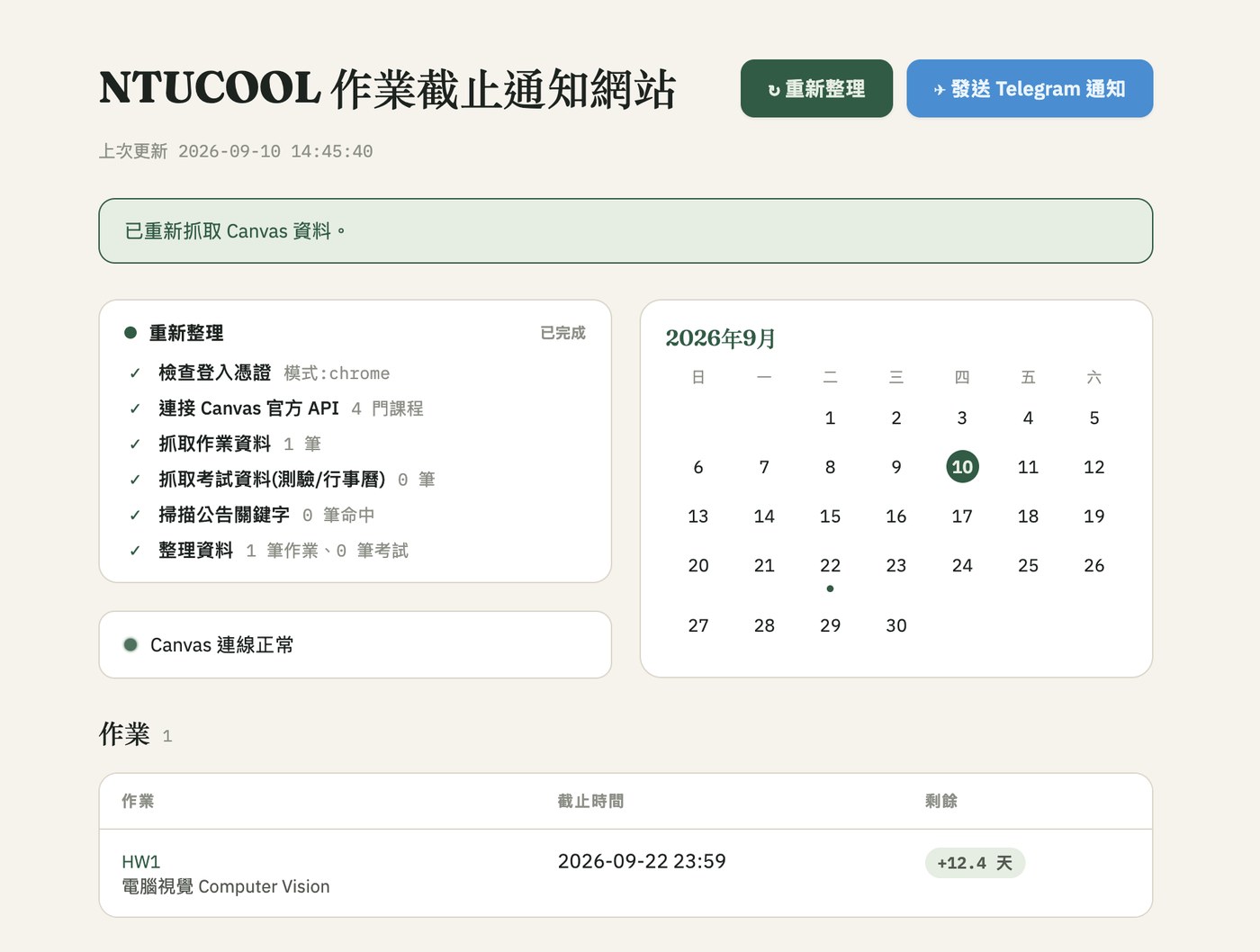Screen dimensions: 1260x952
Task: Click the green dot beside 重新整理 status
Action: (130, 333)
